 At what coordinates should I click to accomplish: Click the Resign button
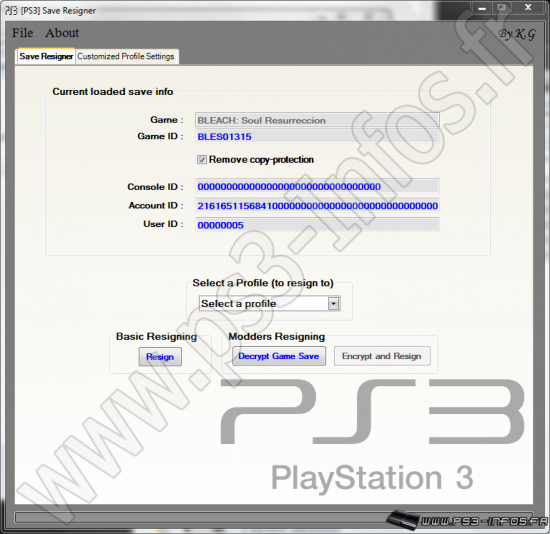(x=160, y=357)
